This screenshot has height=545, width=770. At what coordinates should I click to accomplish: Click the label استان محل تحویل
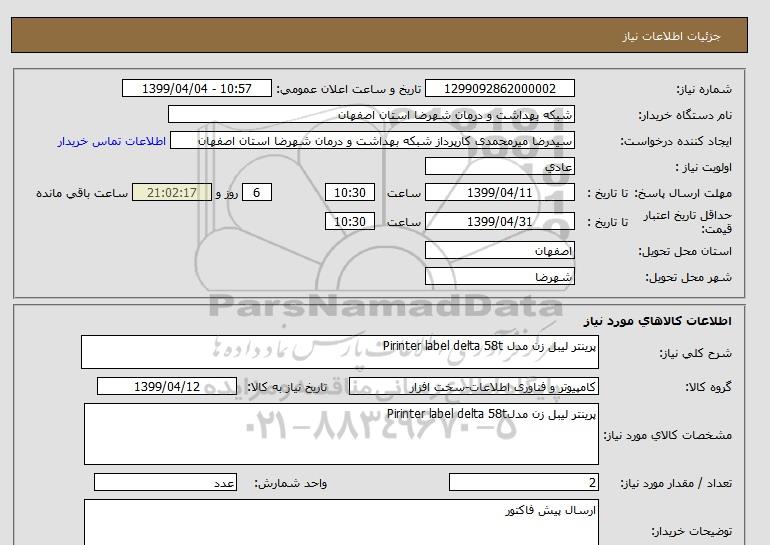click(685, 251)
